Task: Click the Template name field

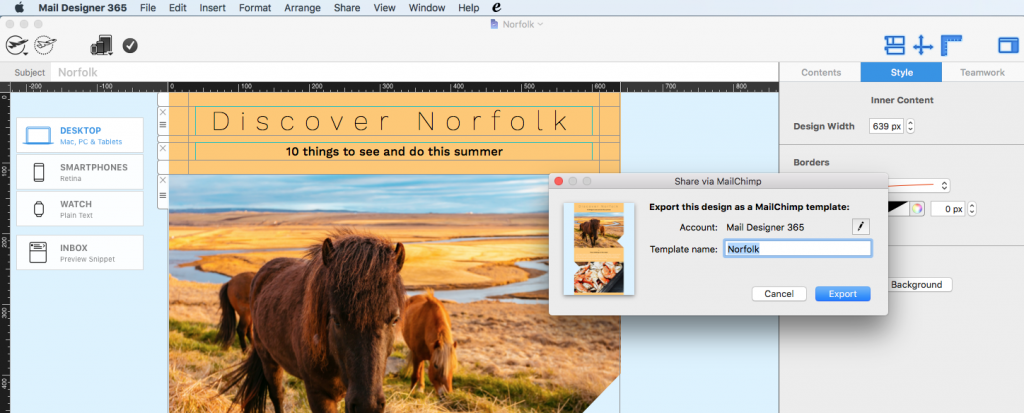Action: point(797,249)
